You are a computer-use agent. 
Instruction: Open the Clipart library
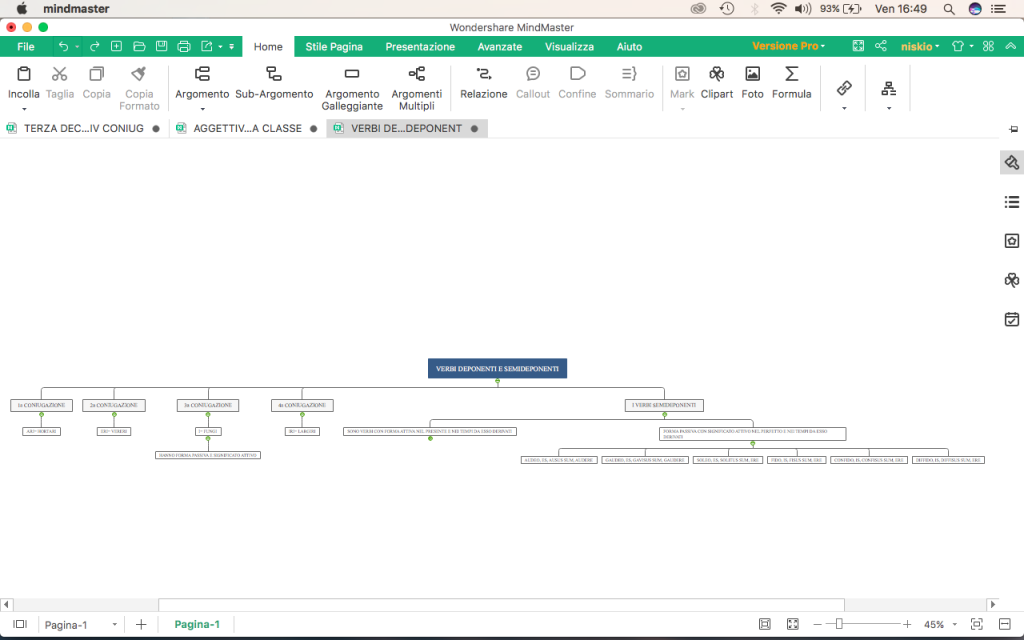[x=717, y=82]
